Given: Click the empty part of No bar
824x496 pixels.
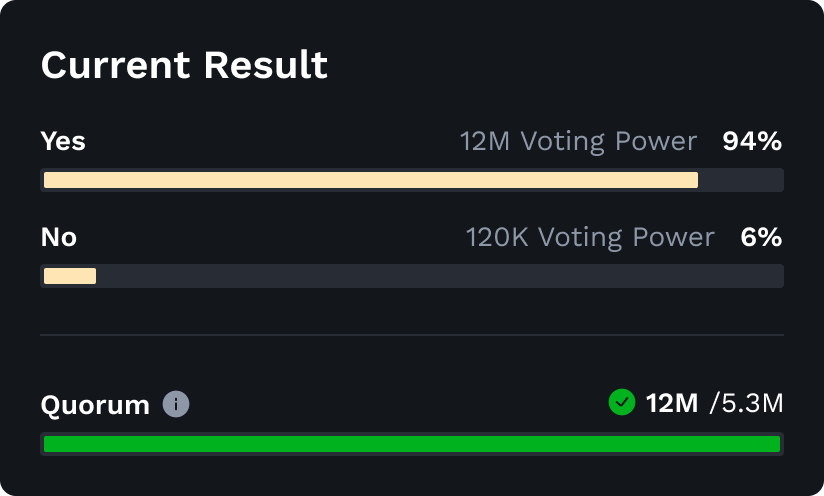Looking at the screenshot, I should coord(440,276).
